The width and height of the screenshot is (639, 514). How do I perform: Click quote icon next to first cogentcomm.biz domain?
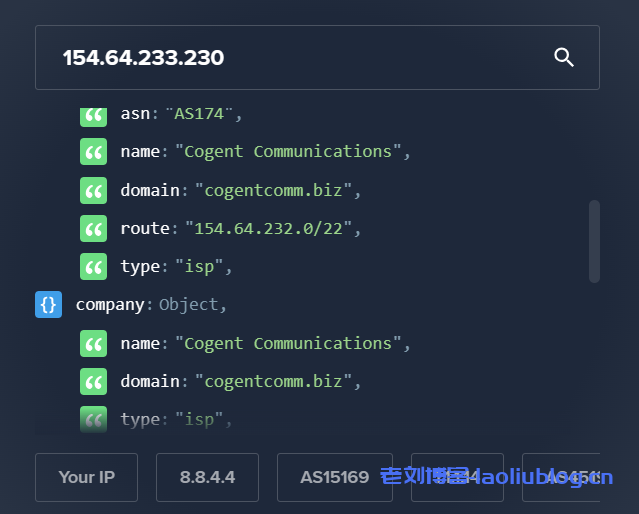[x=93, y=190]
